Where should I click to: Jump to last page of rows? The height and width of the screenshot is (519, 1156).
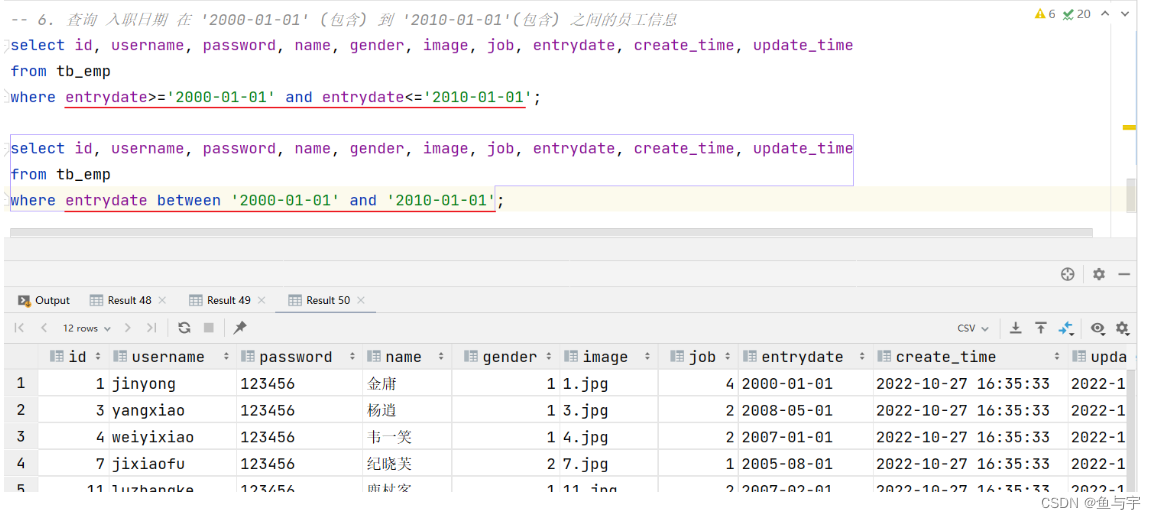click(151, 328)
